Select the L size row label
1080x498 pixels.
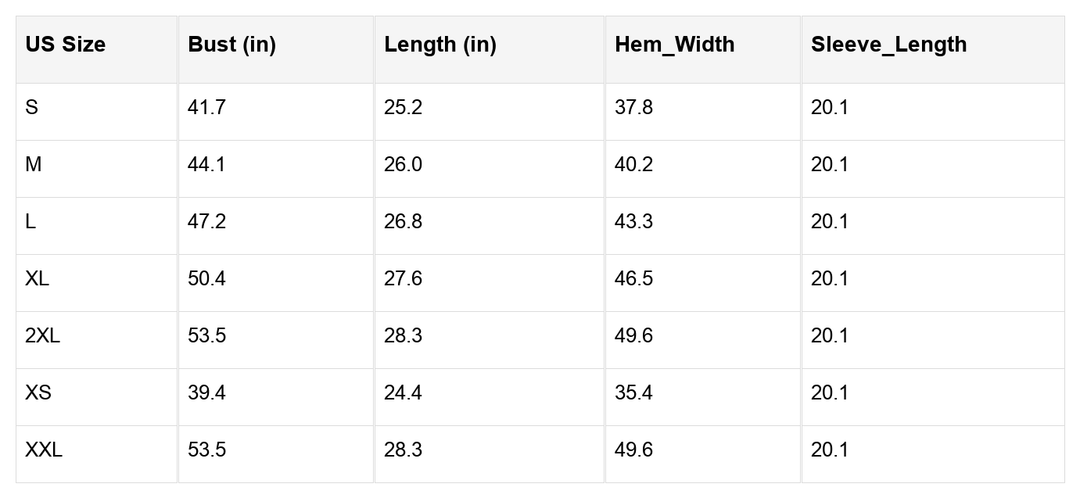click(x=31, y=221)
